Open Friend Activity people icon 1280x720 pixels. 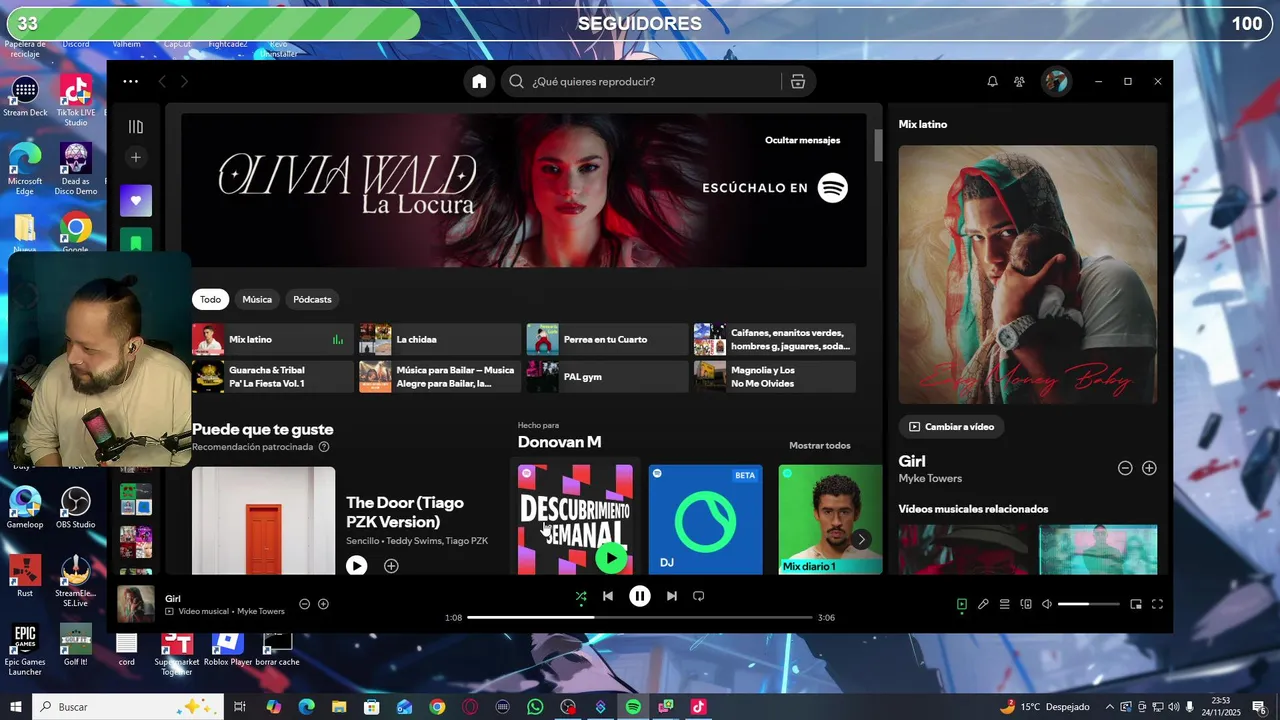[x=1019, y=82]
